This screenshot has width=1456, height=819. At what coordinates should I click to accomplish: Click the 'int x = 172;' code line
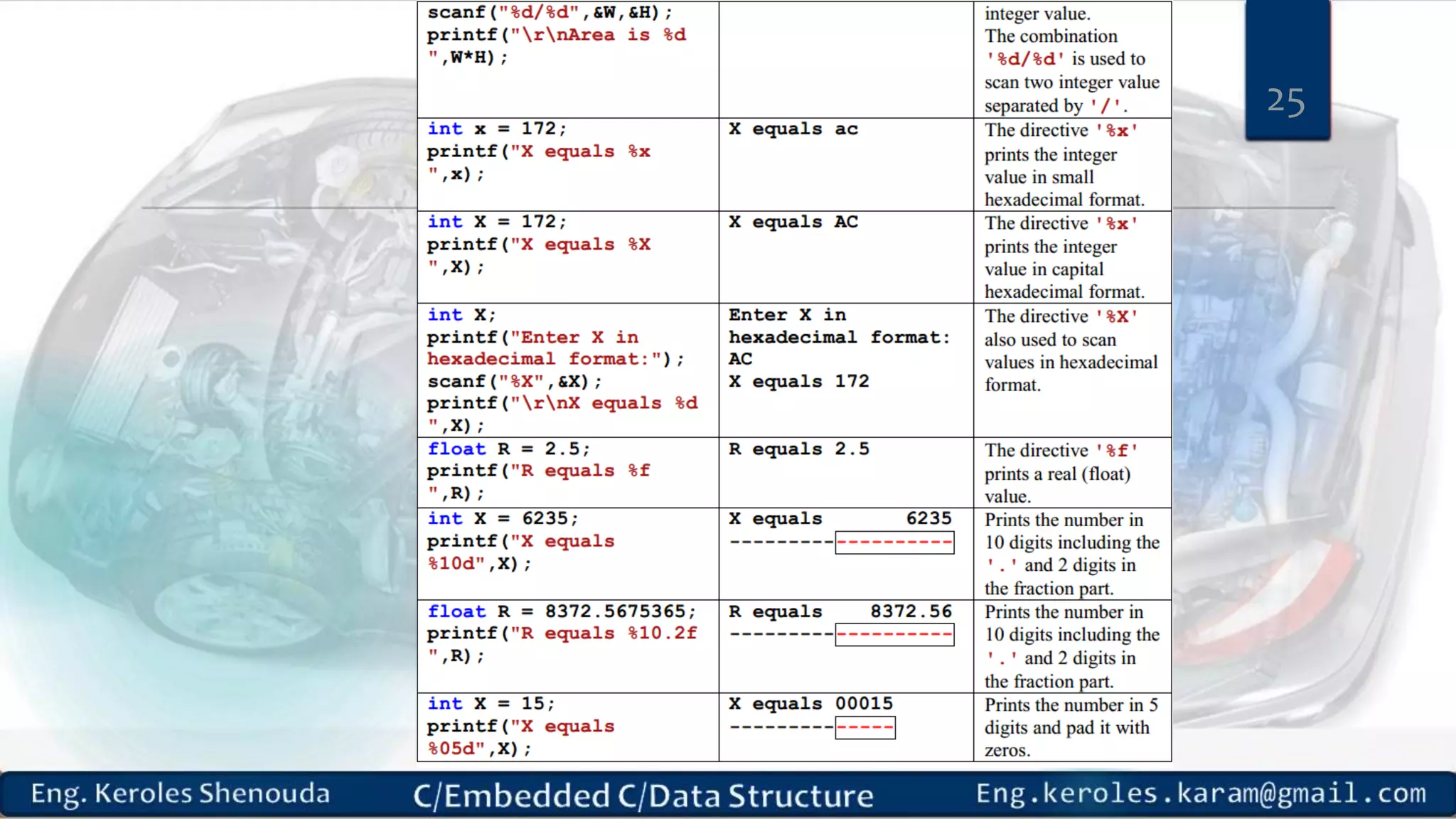496,129
